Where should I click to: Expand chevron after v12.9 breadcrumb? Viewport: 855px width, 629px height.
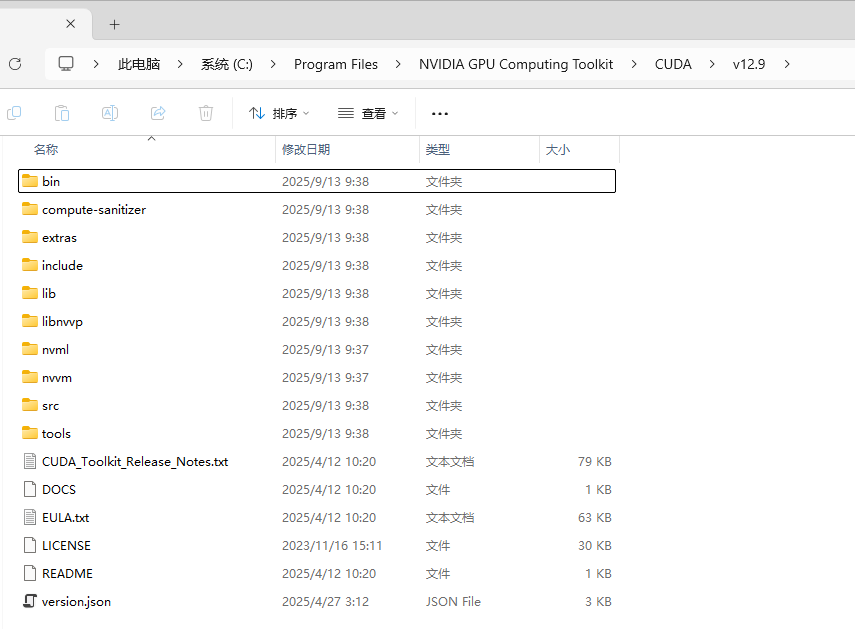click(787, 64)
